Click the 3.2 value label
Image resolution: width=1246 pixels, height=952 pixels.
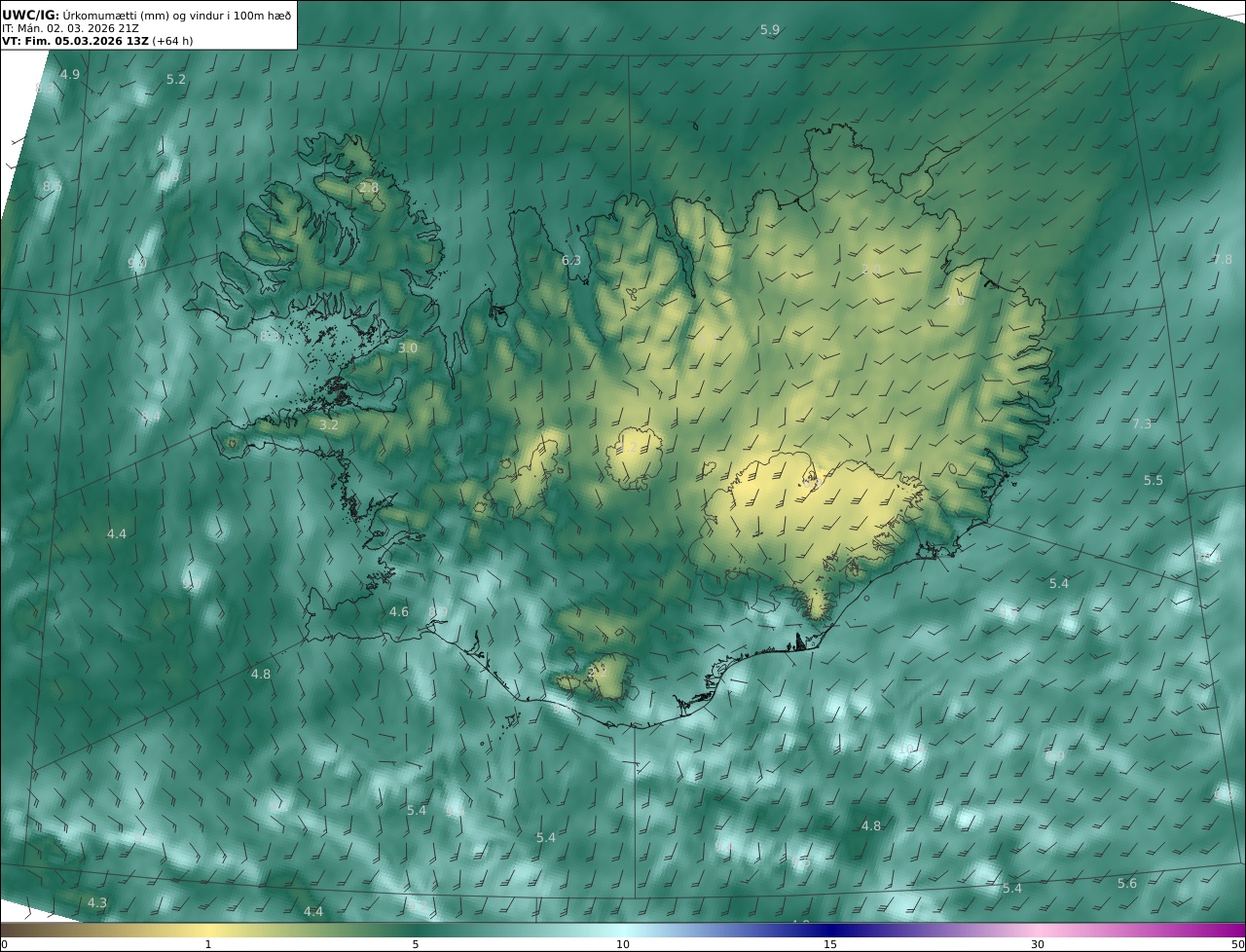(x=329, y=424)
